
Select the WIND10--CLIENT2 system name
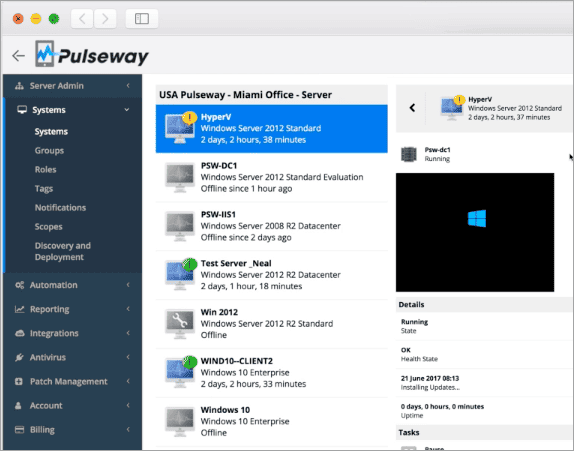point(236,361)
